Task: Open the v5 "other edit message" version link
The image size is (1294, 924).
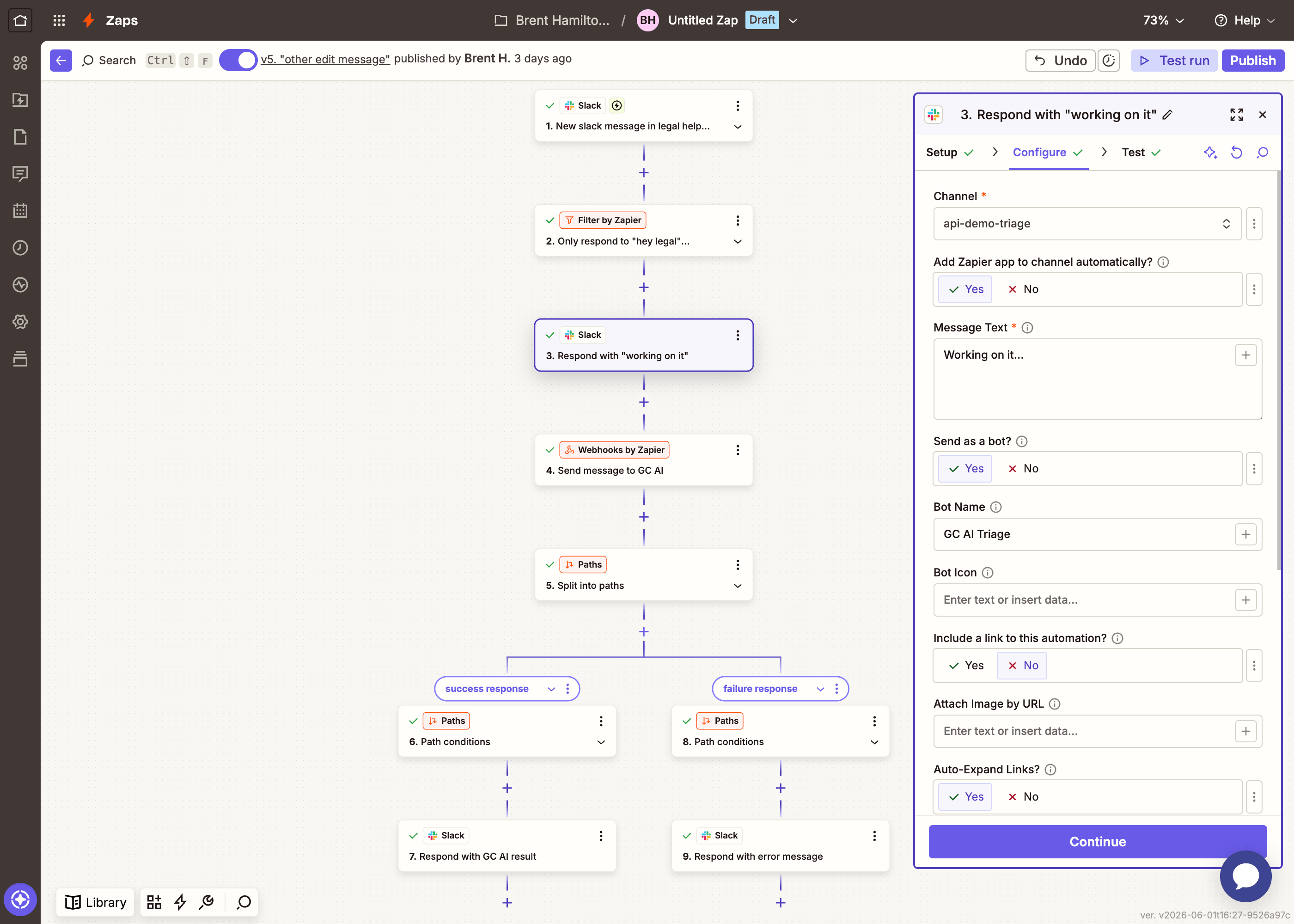Action: 325,59
